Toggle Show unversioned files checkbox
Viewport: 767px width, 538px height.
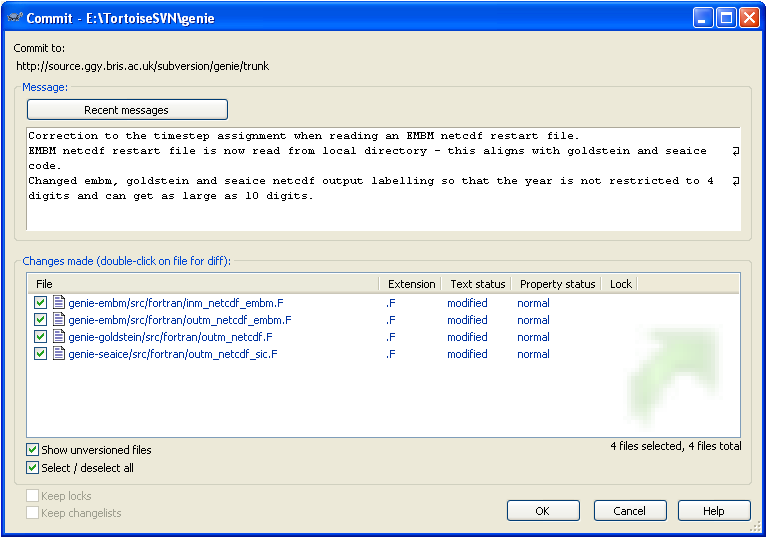click(33, 450)
